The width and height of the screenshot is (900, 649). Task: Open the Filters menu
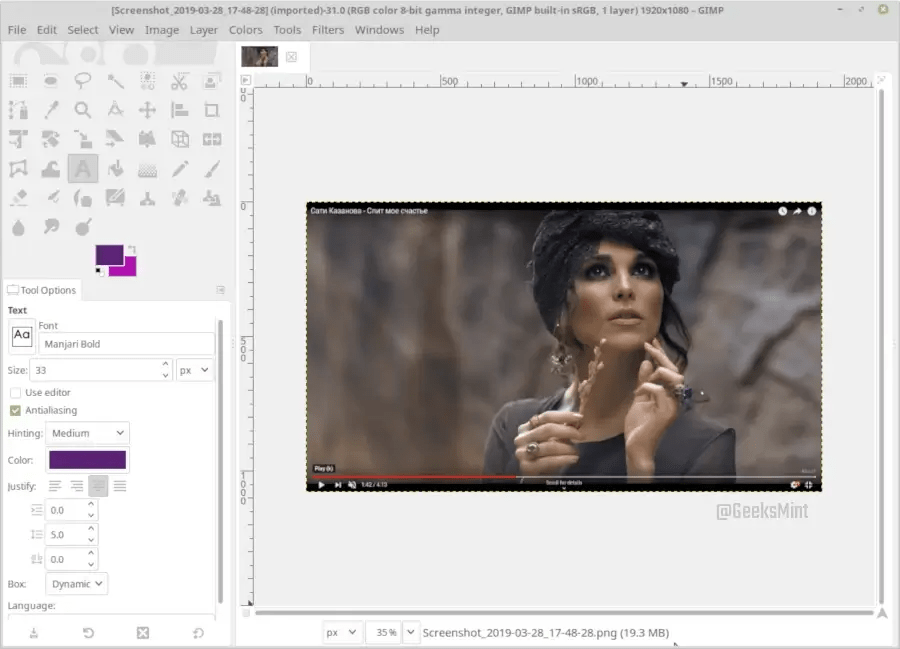(x=328, y=30)
